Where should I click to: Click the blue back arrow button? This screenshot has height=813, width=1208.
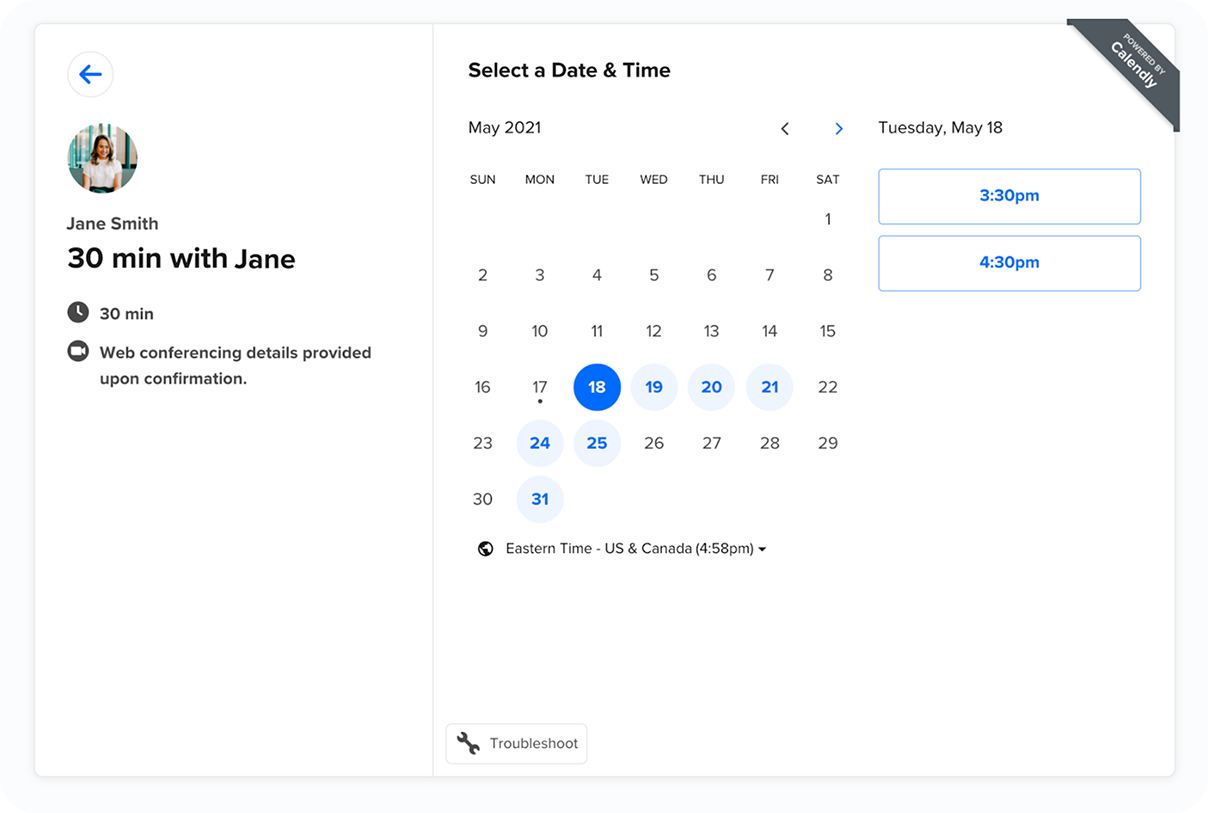(x=90, y=74)
